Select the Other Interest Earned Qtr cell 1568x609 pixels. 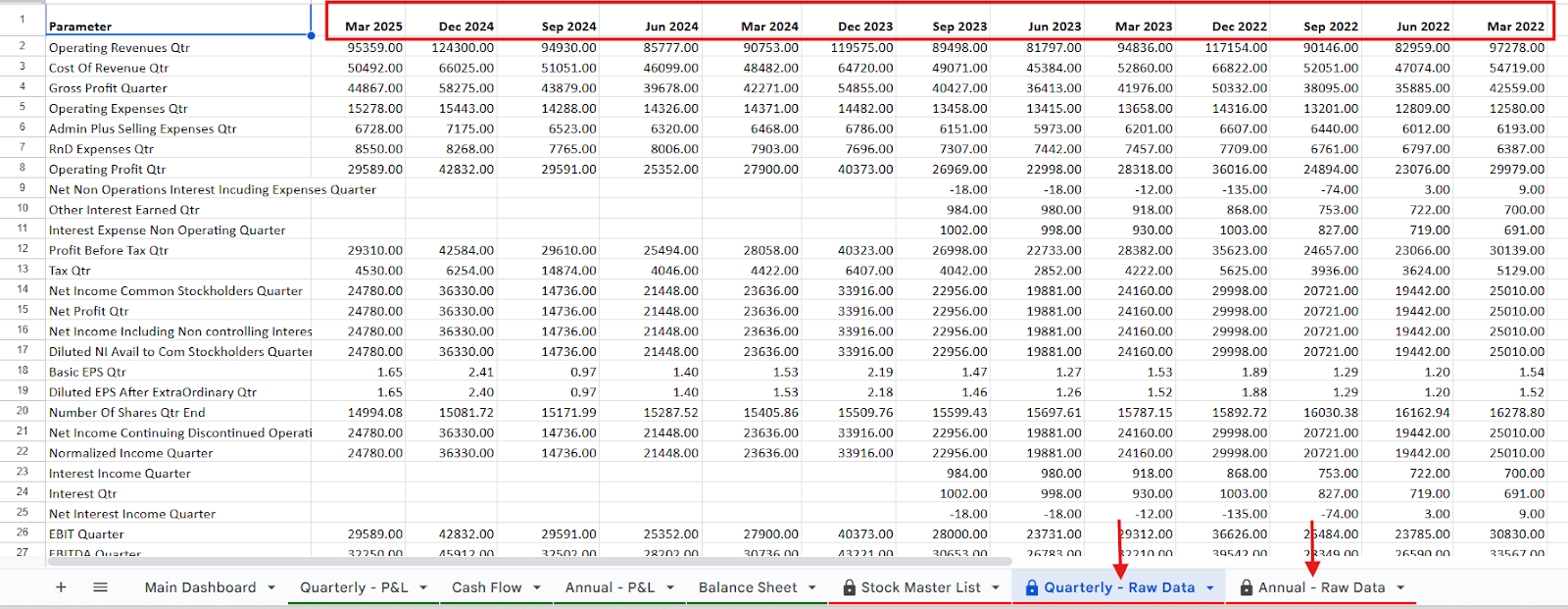point(178,210)
